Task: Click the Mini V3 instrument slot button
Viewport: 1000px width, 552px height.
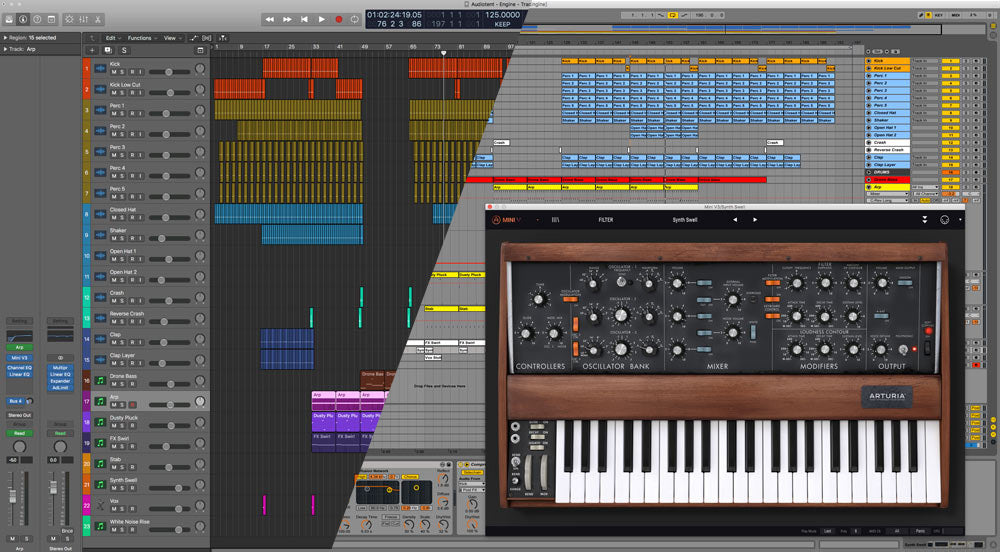Action: pyautogui.click(x=20, y=357)
